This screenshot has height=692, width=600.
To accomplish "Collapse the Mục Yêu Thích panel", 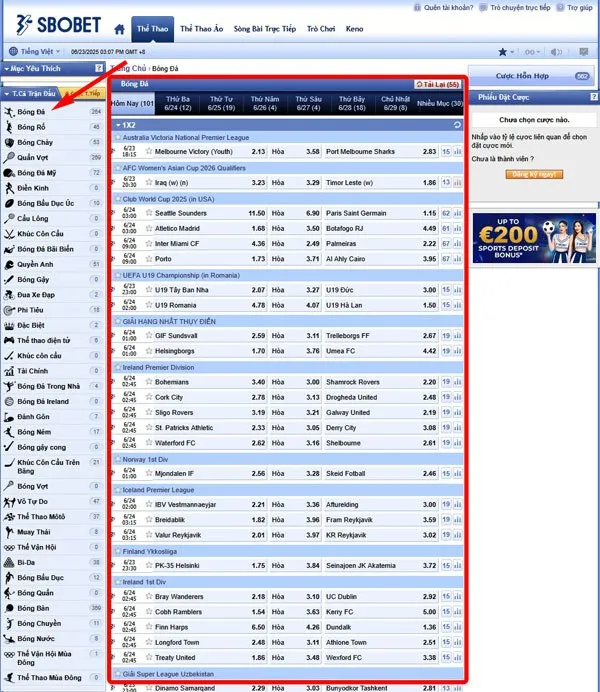I will (x=7, y=69).
